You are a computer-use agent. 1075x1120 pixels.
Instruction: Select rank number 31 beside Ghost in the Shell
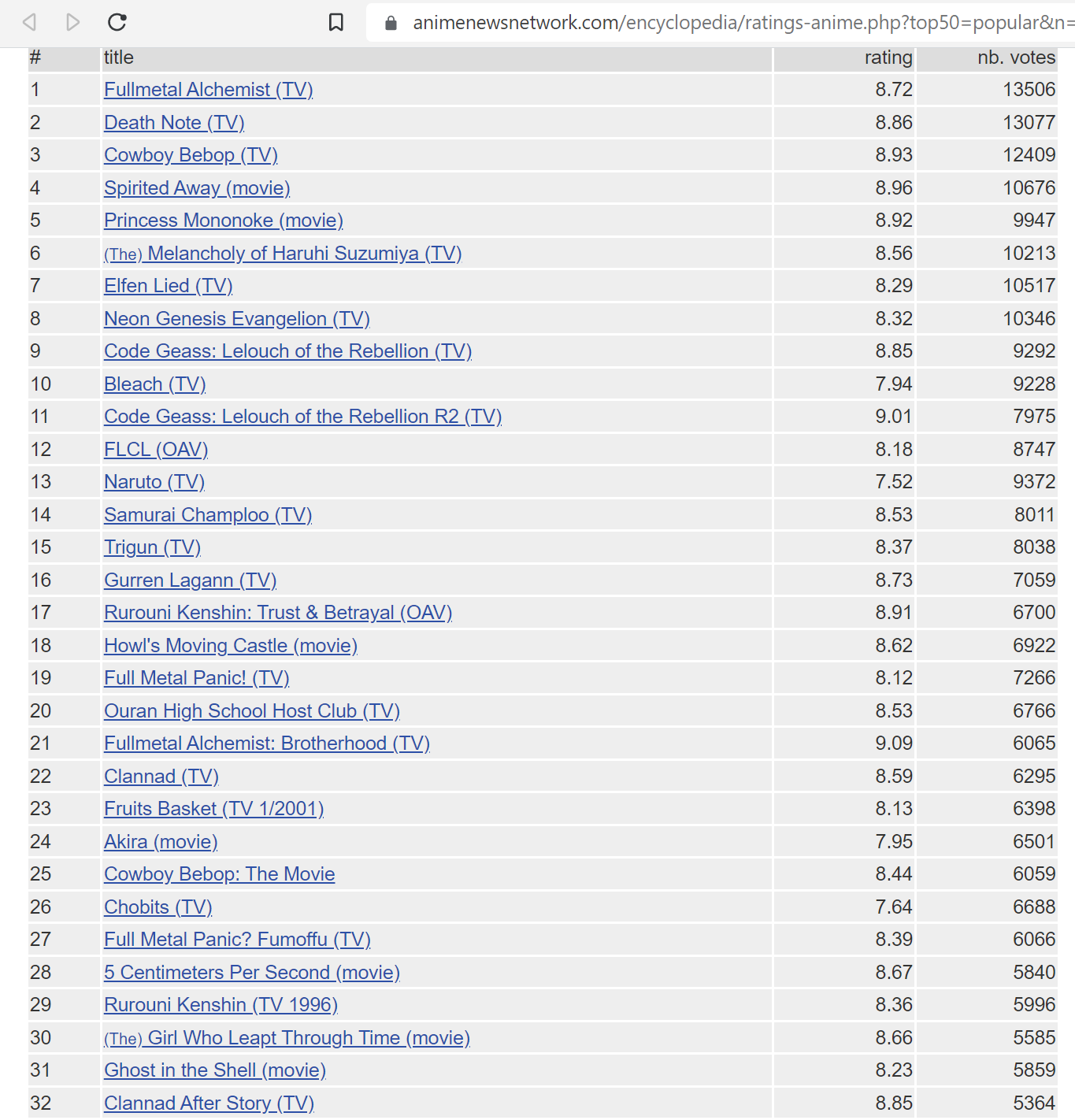(x=41, y=1070)
